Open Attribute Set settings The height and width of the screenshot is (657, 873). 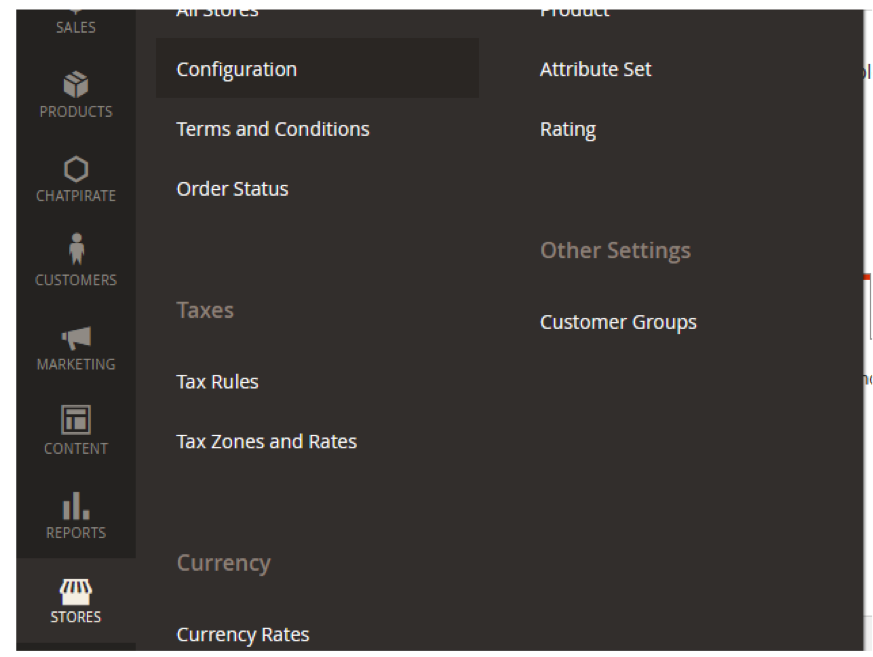coord(595,69)
